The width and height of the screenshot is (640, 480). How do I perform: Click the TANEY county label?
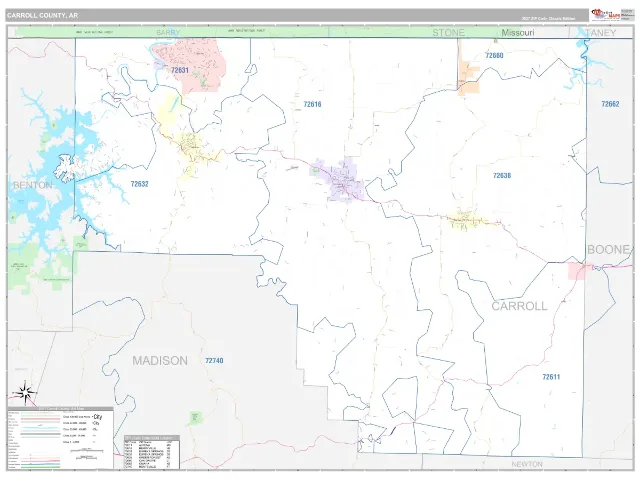coord(600,33)
